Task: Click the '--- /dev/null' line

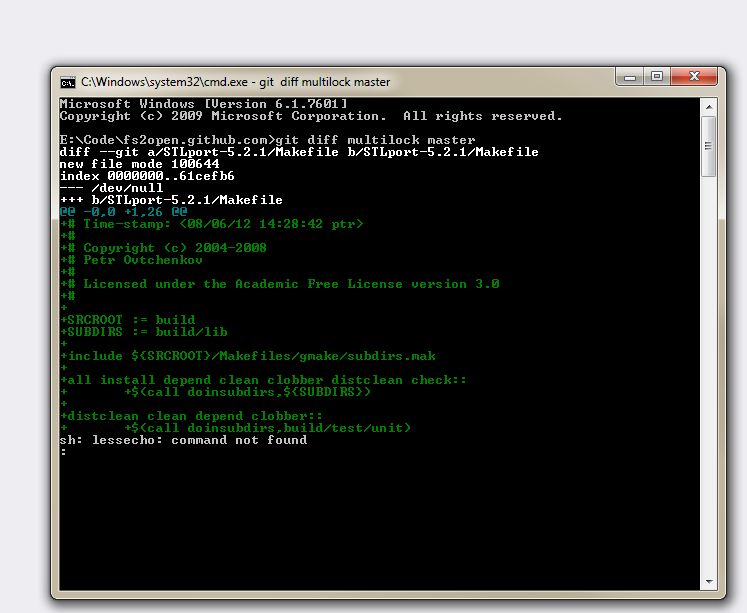Action: [x=111, y=188]
